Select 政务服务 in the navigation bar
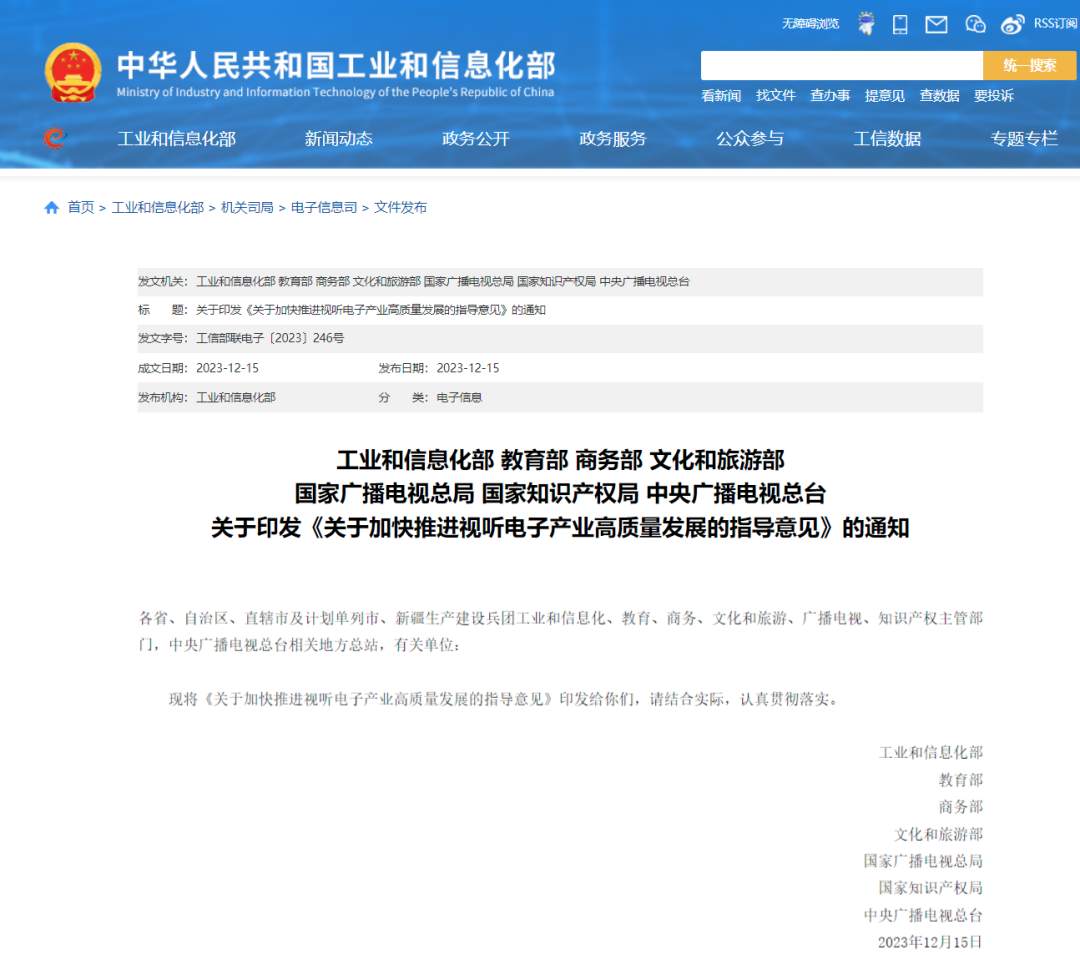The height and width of the screenshot is (955, 1080). point(613,139)
